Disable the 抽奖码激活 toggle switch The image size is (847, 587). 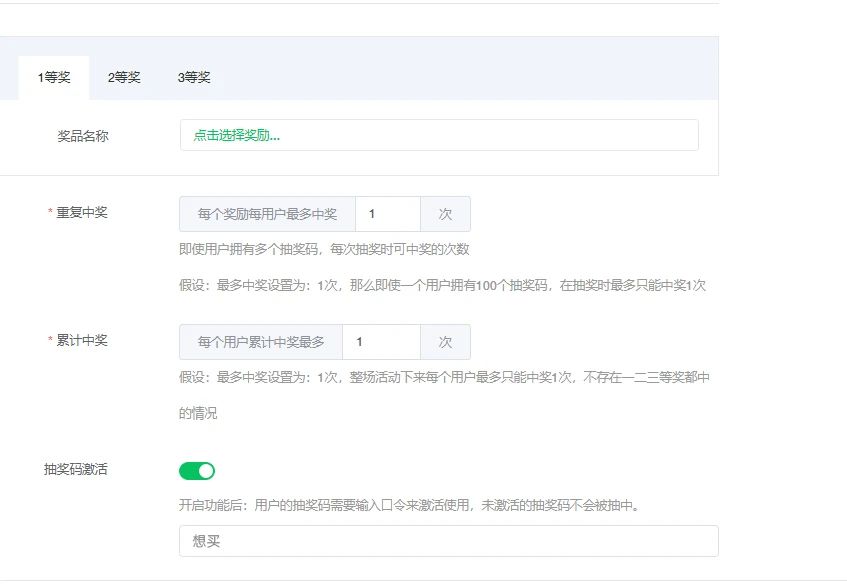coord(197,471)
